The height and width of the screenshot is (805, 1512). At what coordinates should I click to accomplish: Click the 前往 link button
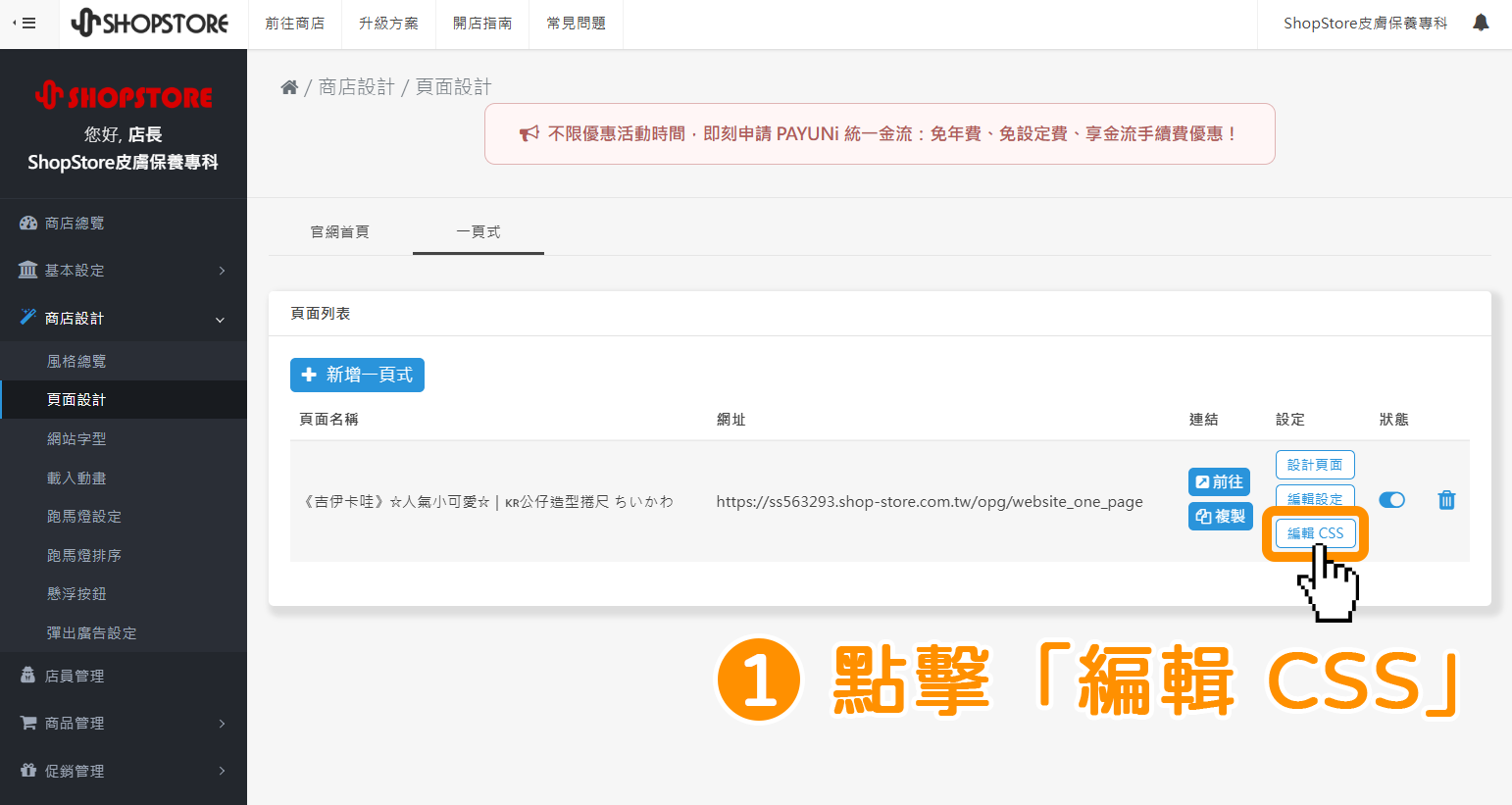point(1219,481)
